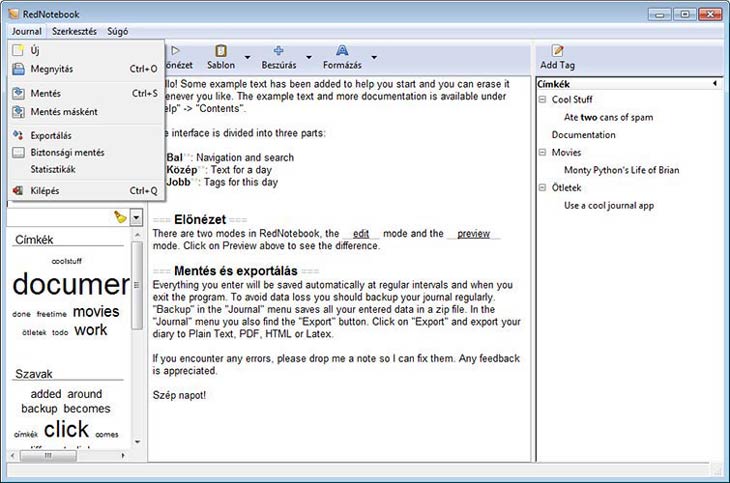Click the Formázás formatting icon
This screenshot has width=730, height=483.
coord(342,51)
